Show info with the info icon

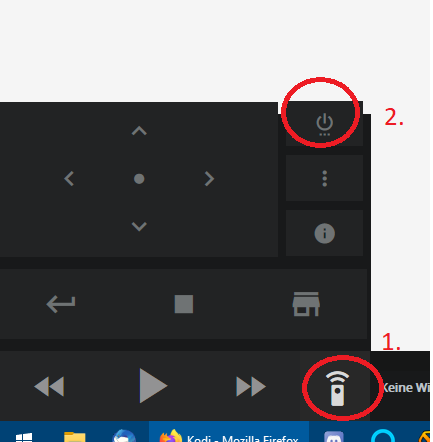pyautogui.click(x=324, y=233)
